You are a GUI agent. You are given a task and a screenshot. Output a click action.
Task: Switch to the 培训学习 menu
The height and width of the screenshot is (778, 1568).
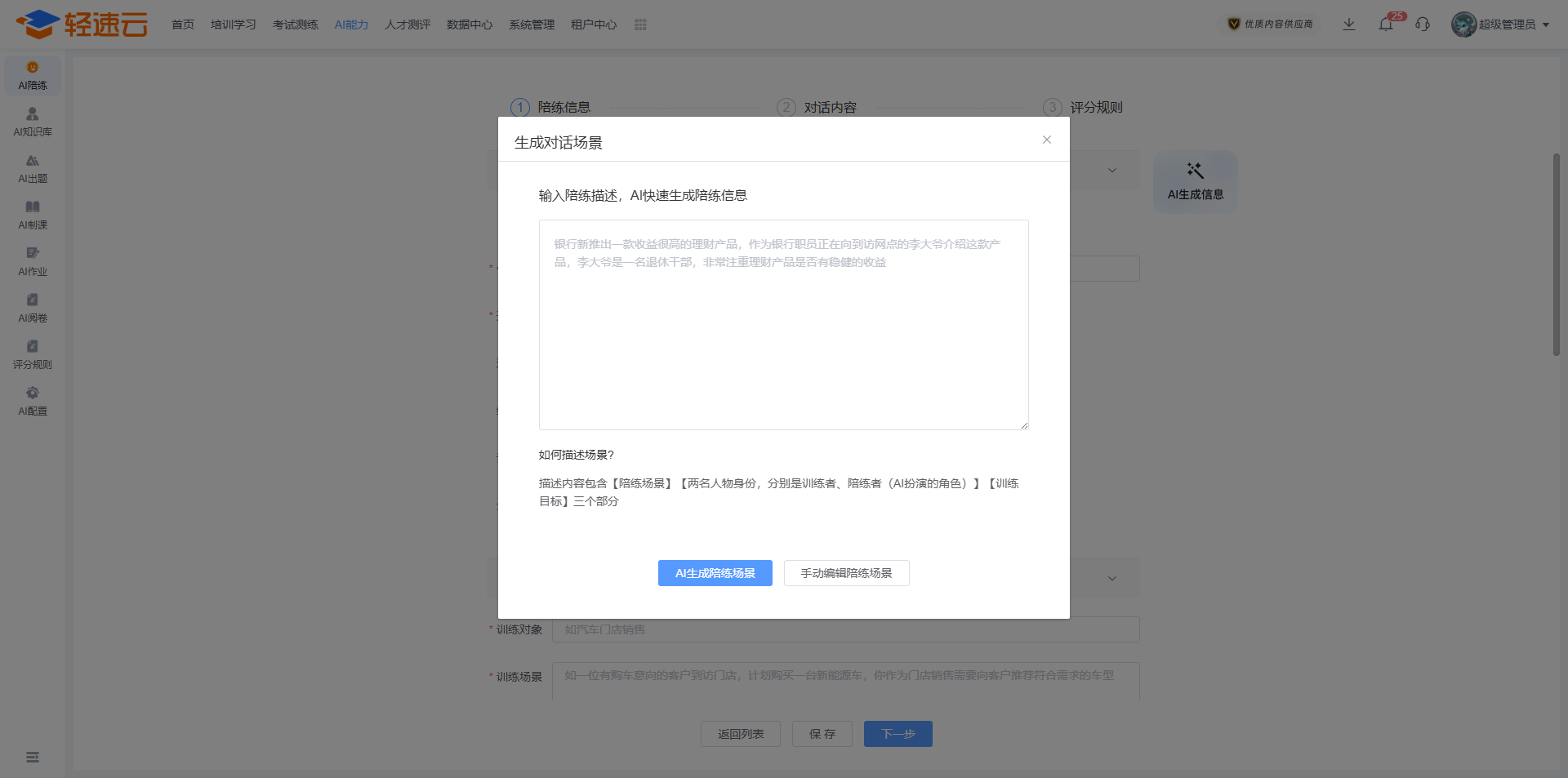[x=234, y=24]
